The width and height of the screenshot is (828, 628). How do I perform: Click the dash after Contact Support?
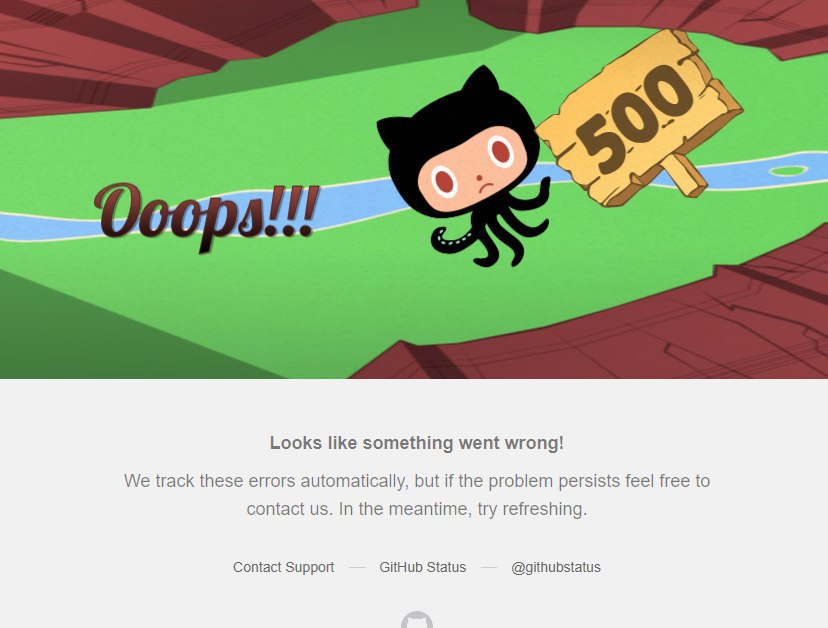pos(357,568)
